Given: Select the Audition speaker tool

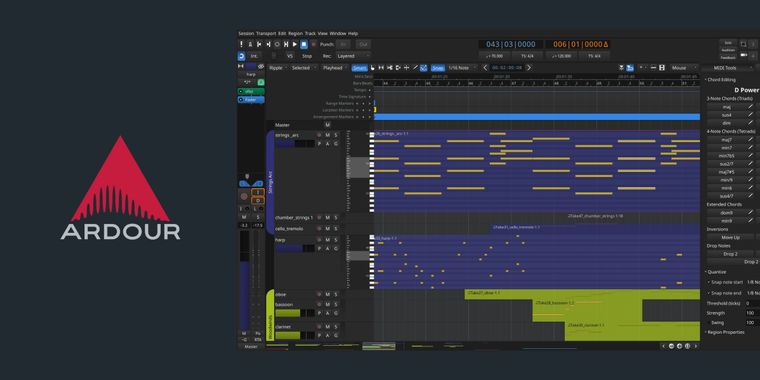Looking at the screenshot, I should pyautogui.click(x=398, y=68).
